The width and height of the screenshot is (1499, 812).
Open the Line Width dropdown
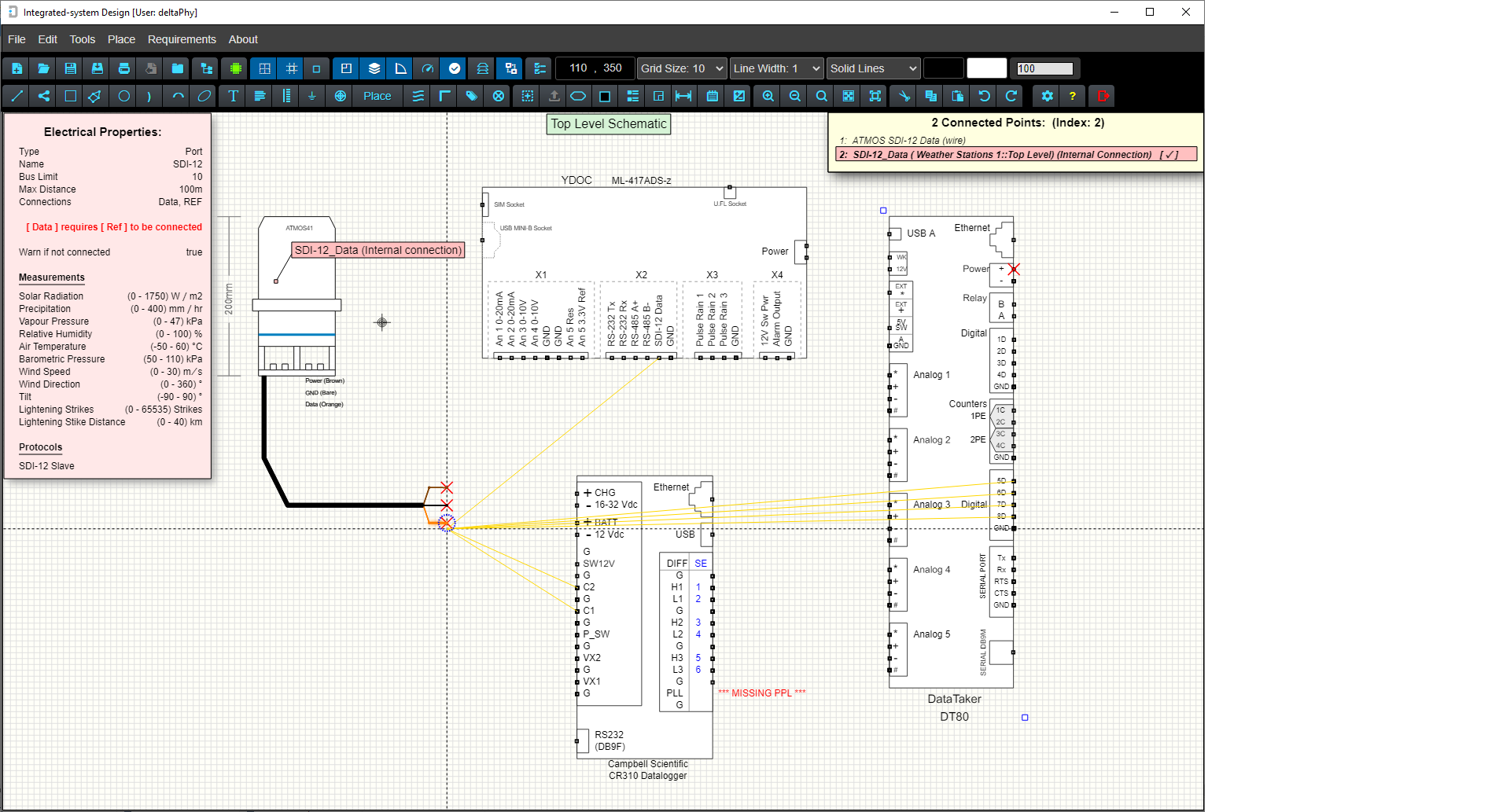[x=775, y=68]
